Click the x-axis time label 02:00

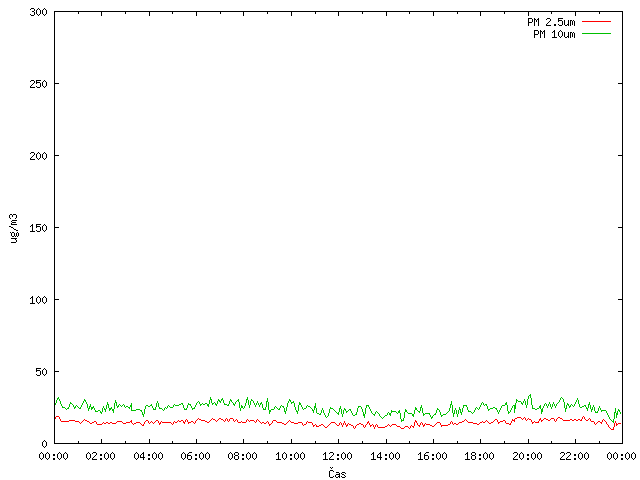[x=100, y=456]
